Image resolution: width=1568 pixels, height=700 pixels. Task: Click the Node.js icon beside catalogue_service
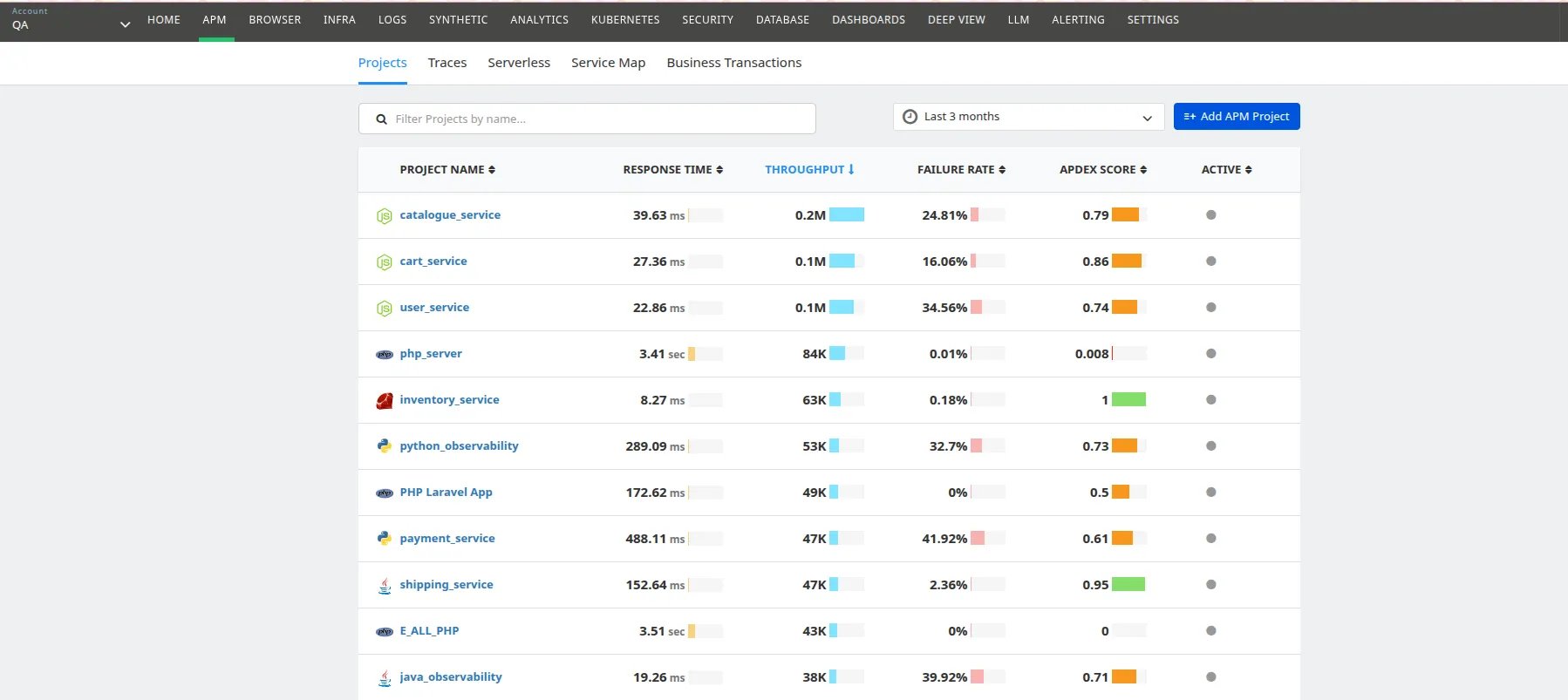(x=384, y=215)
